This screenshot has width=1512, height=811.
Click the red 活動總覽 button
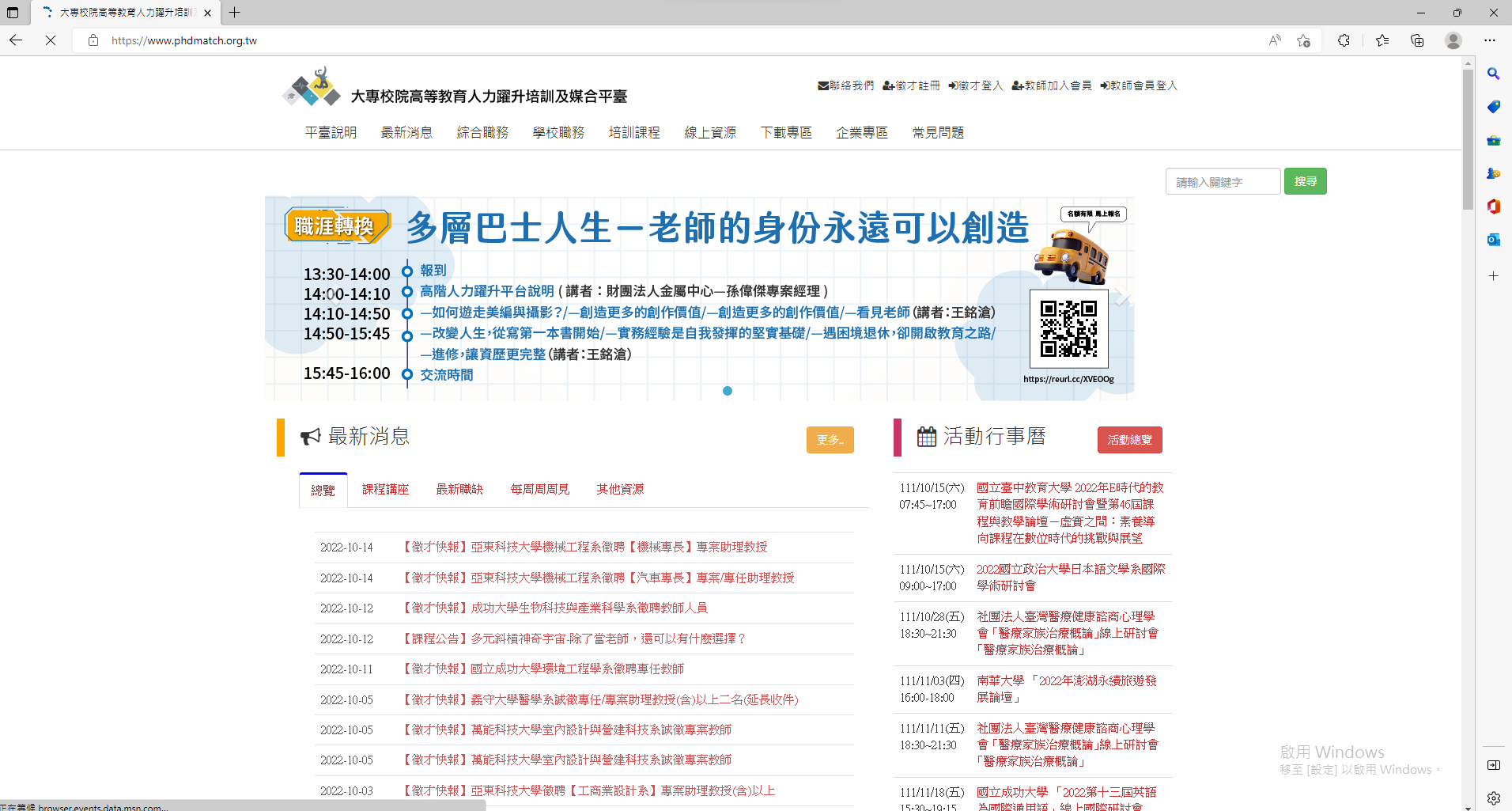tap(1129, 439)
